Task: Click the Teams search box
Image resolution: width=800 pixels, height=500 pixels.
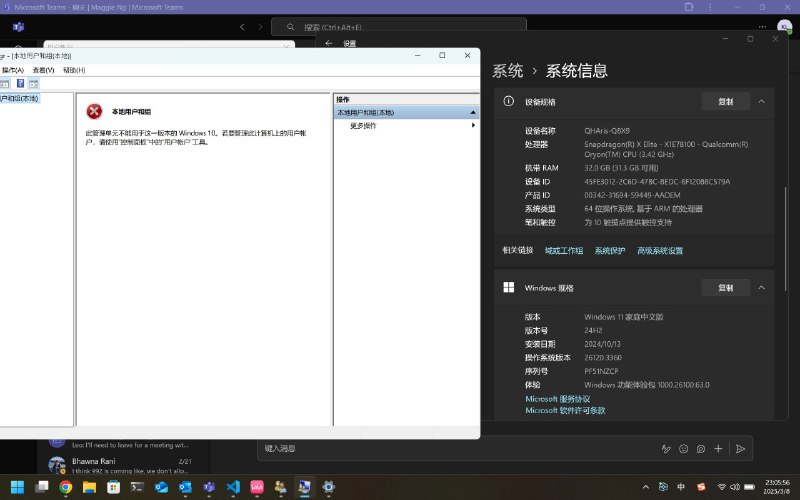Action: point(399,27)
